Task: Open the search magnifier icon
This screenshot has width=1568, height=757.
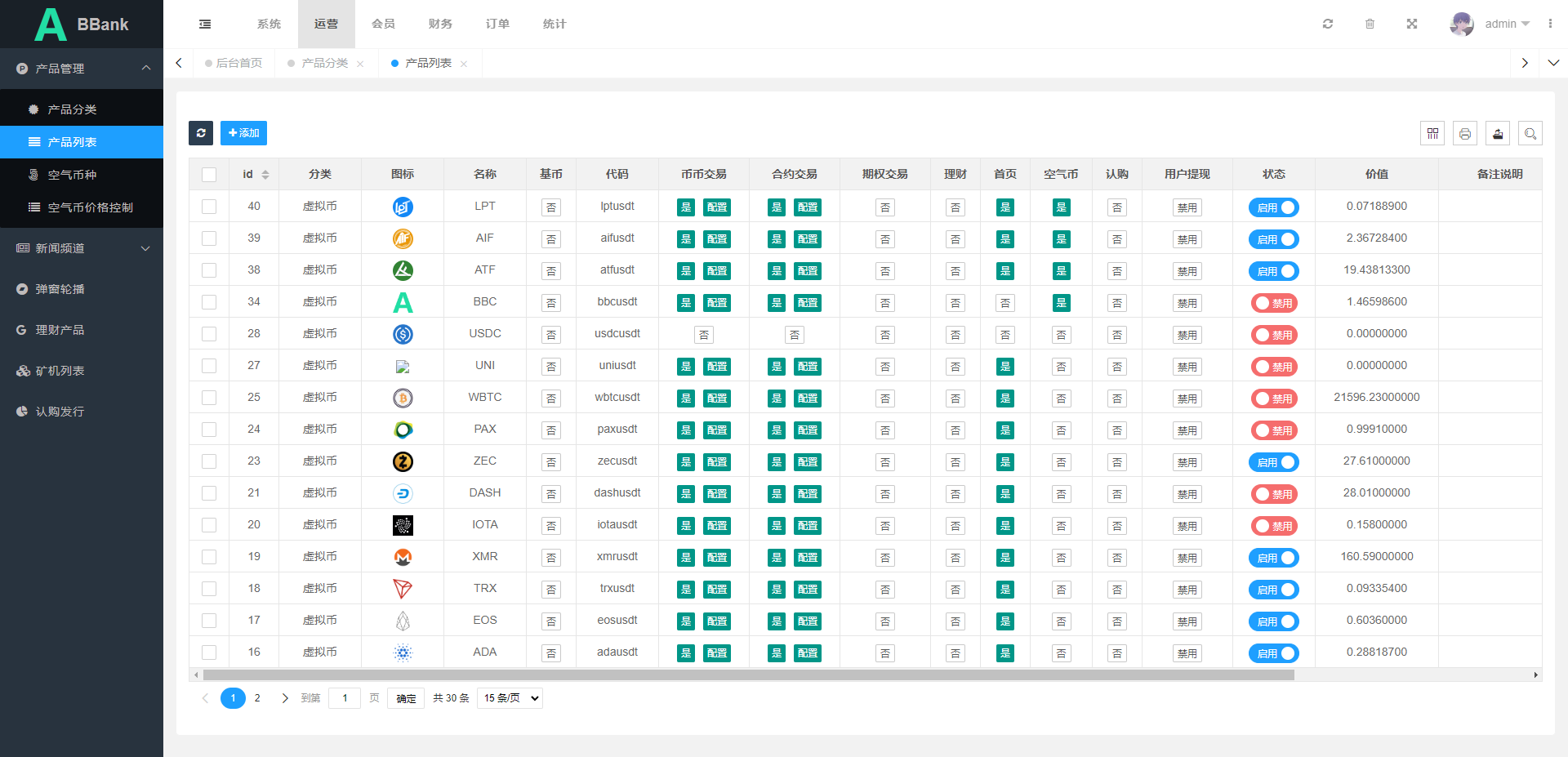Action: [1530, 133]
